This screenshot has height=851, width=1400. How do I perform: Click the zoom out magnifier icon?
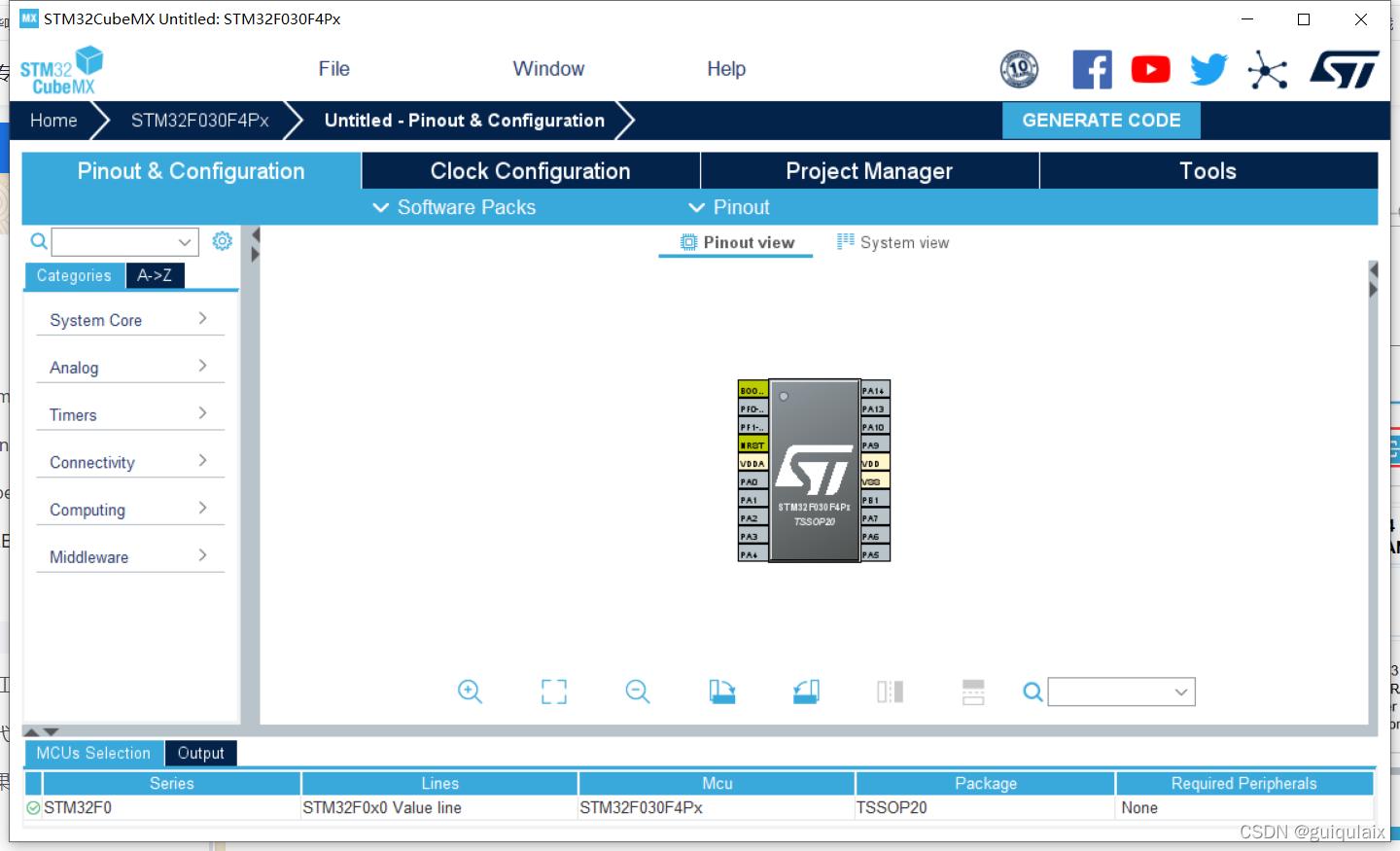tap(638, 691)
